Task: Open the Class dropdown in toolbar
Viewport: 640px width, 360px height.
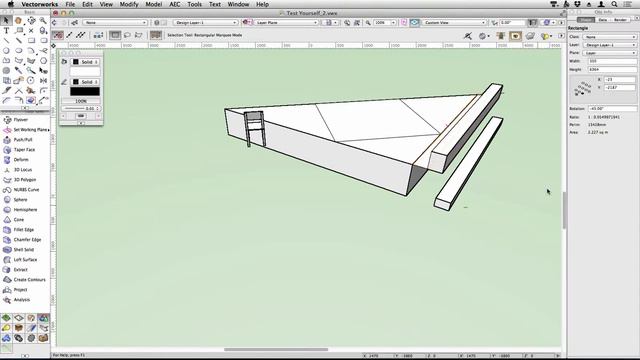Action: 115,23
